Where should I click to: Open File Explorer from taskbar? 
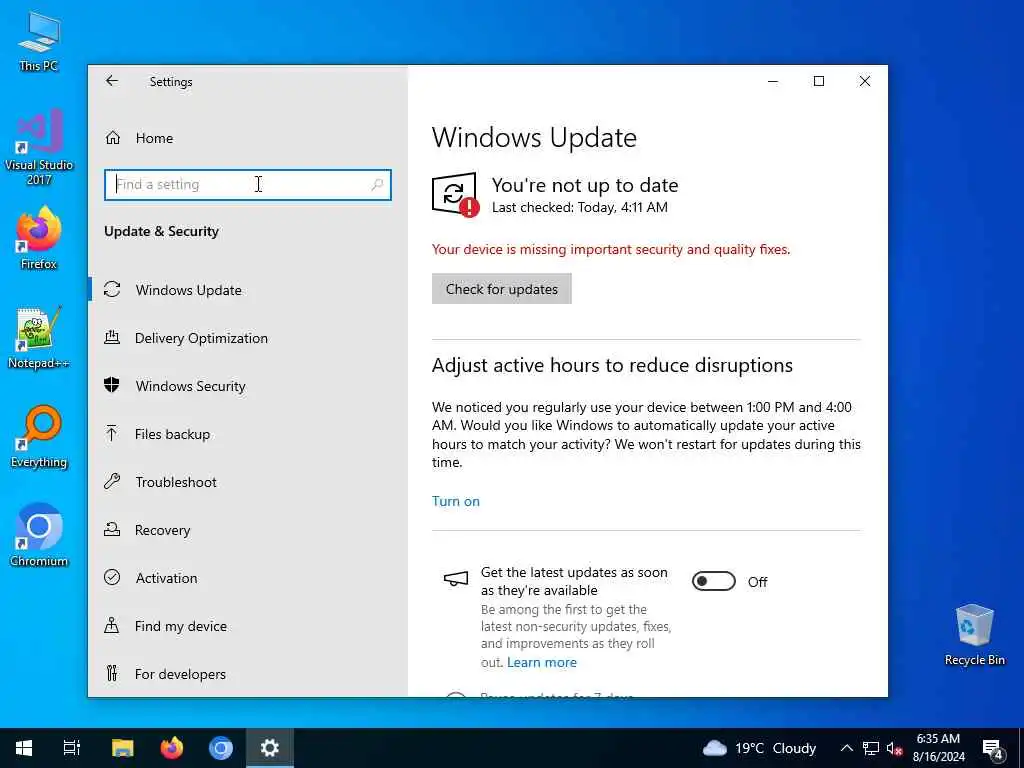[x=122, y=748]
